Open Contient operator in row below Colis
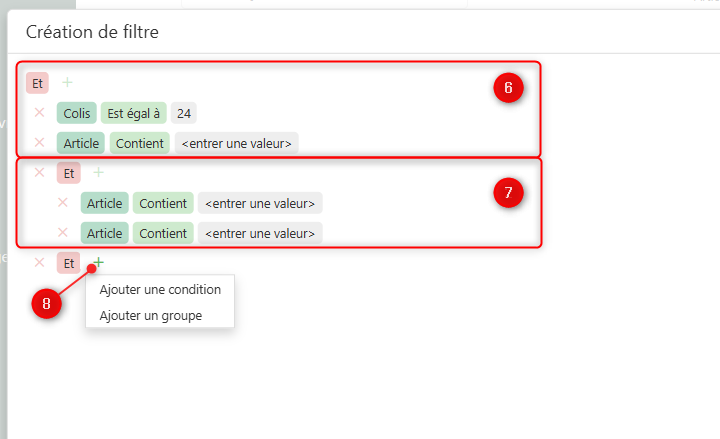The image size is (720, 439). (x=140, y=143)
